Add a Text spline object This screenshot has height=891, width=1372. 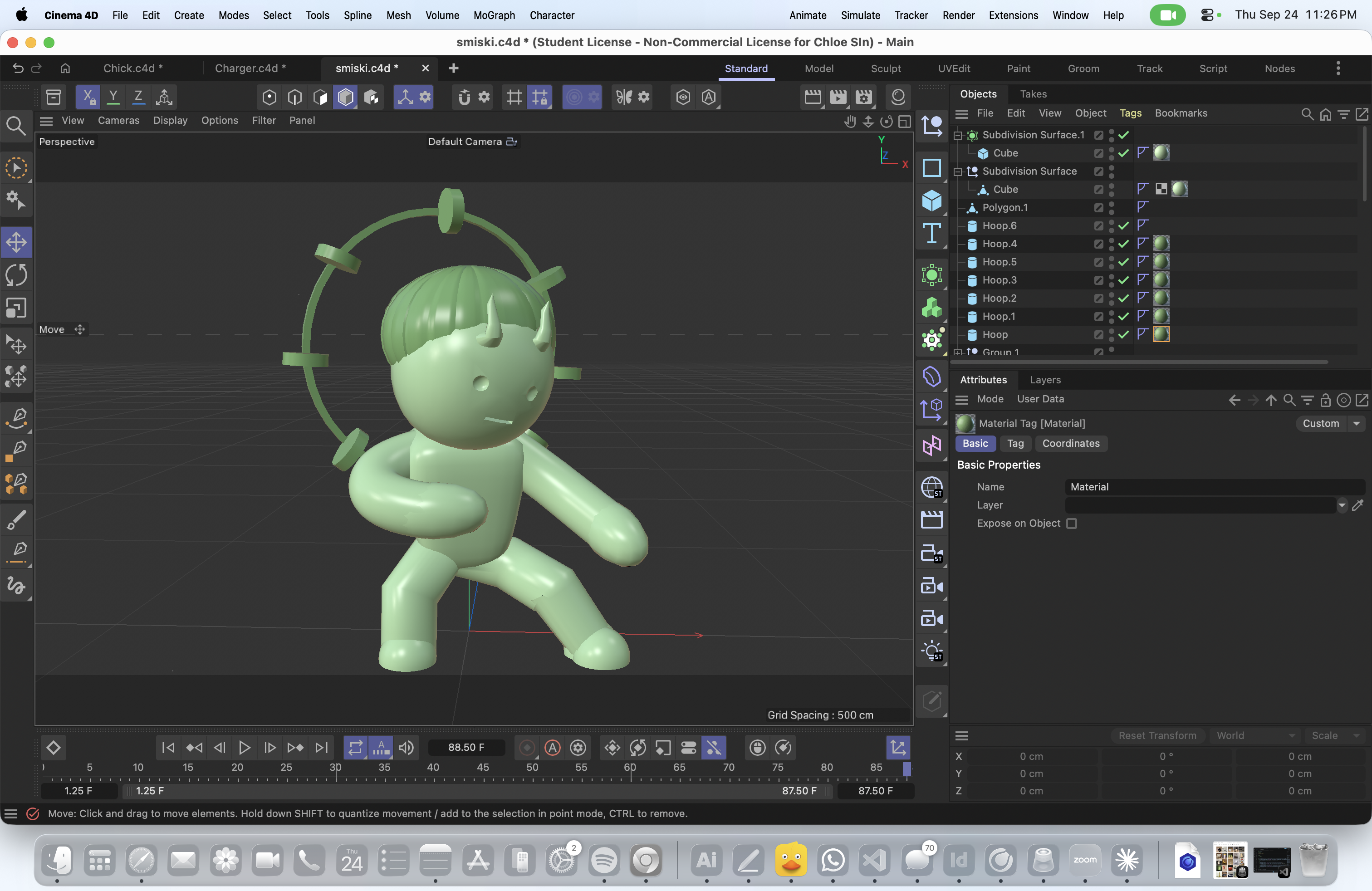pyautogui.click(x=931, y=234)
